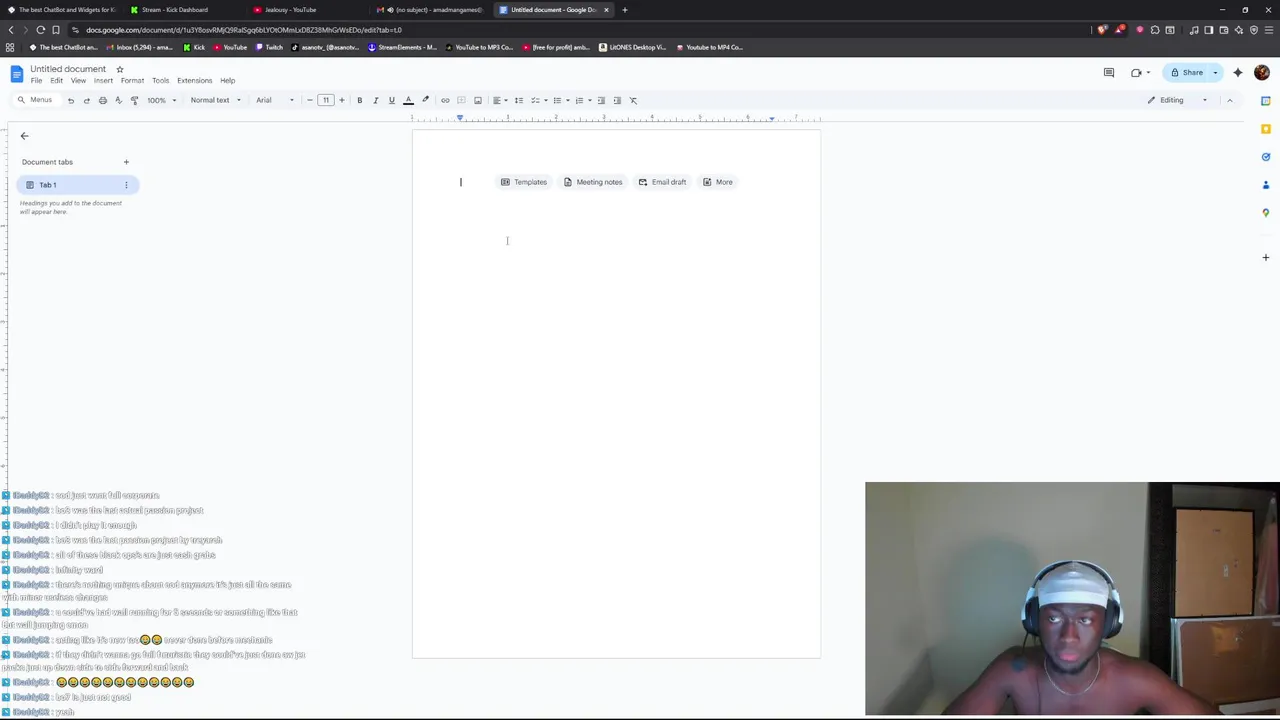Open Editing mode dropdown
1280x720 pixels.
click(x=1177, y=100)
